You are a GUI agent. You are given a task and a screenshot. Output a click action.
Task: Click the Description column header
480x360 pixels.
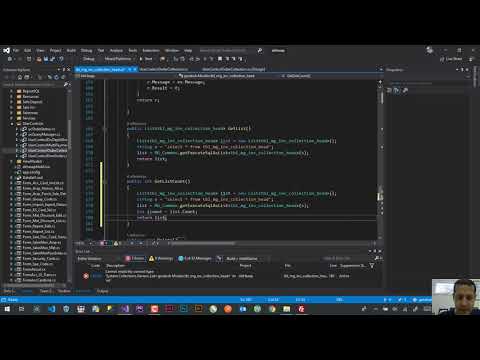point(115,266)
